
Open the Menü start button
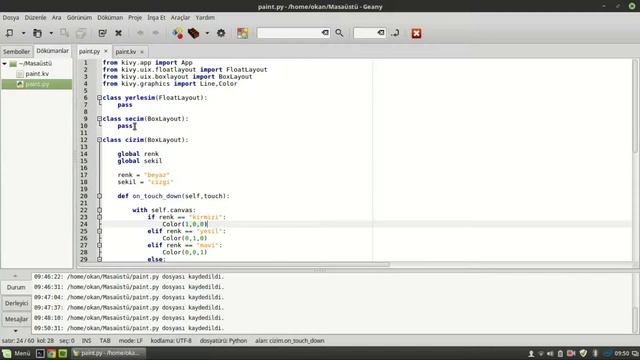pos(16,353)
